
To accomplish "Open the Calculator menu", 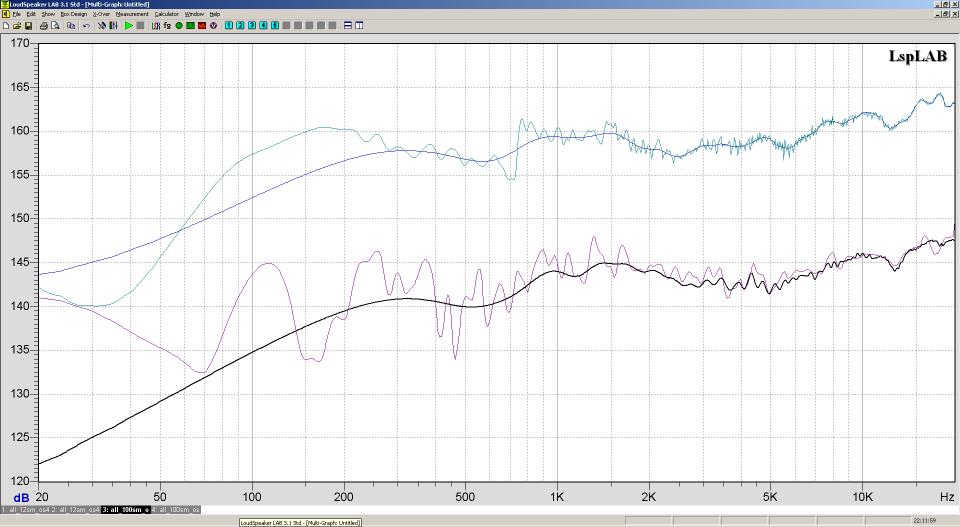I will pos(167,14).
